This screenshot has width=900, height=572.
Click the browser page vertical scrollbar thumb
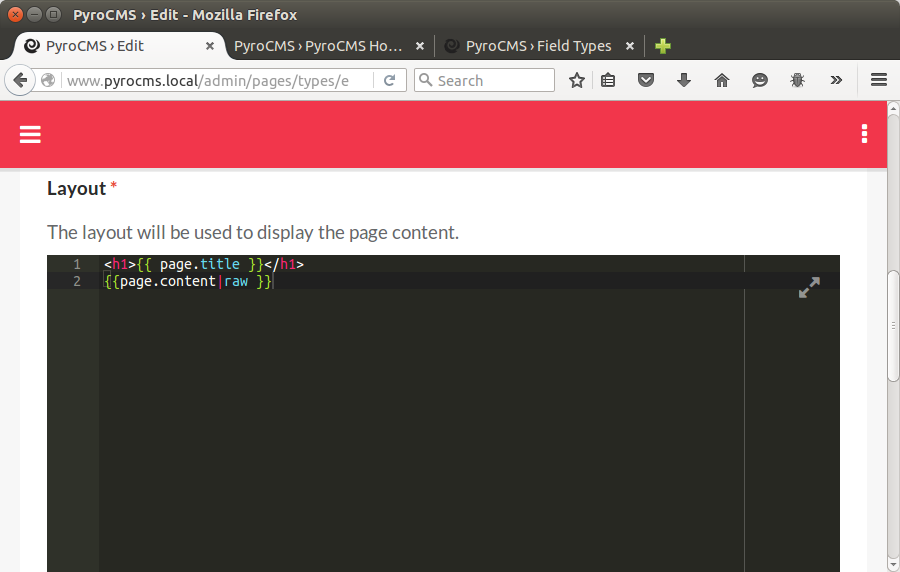click(893, 325)
